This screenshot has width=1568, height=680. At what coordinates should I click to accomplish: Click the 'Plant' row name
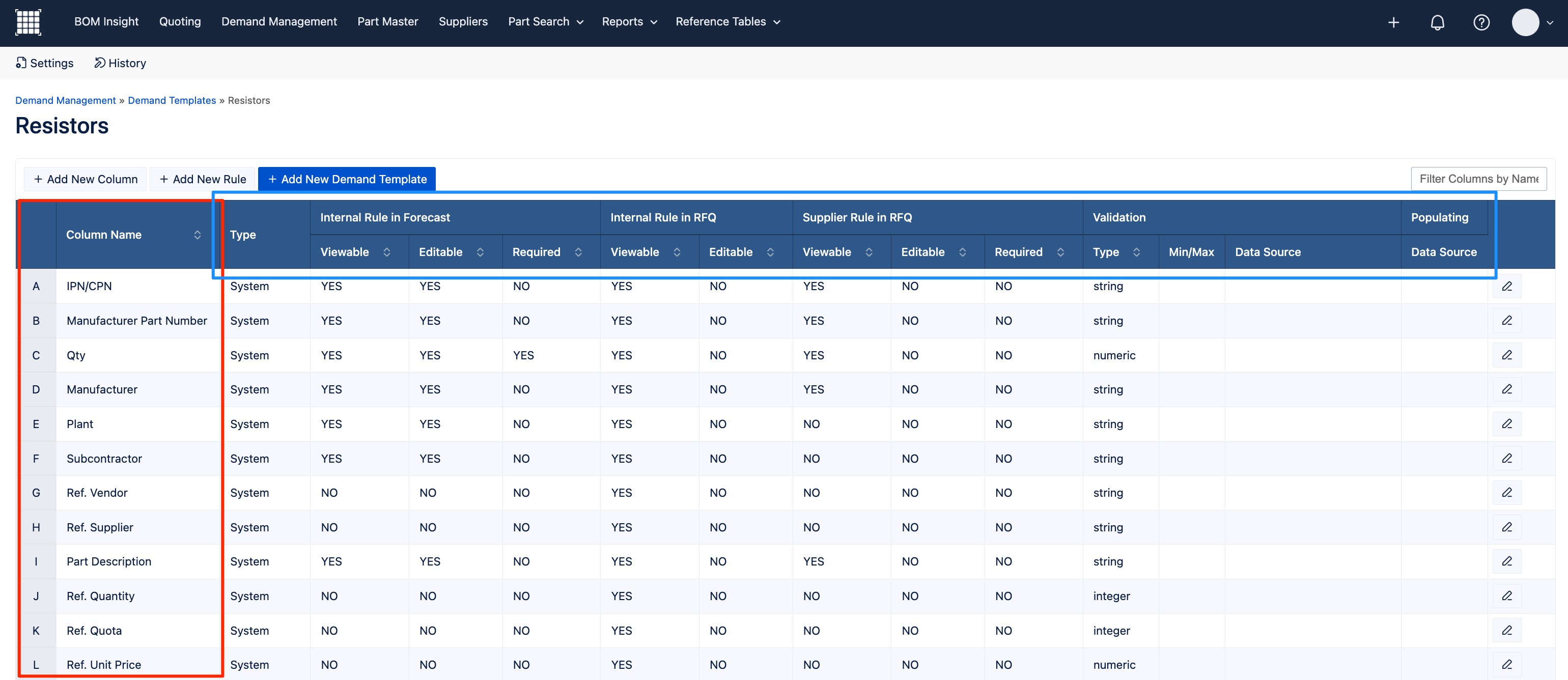(x=80, y=424)
